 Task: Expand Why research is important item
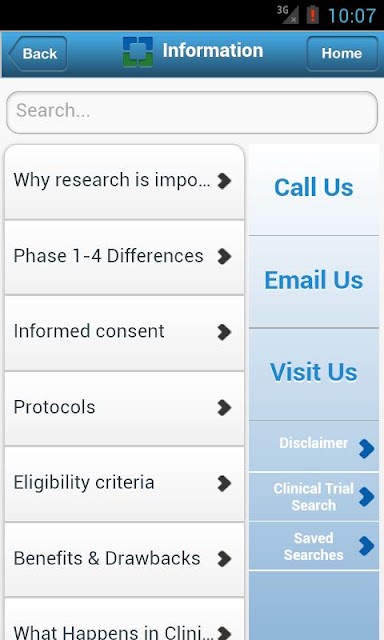click(x=124, y=182)
